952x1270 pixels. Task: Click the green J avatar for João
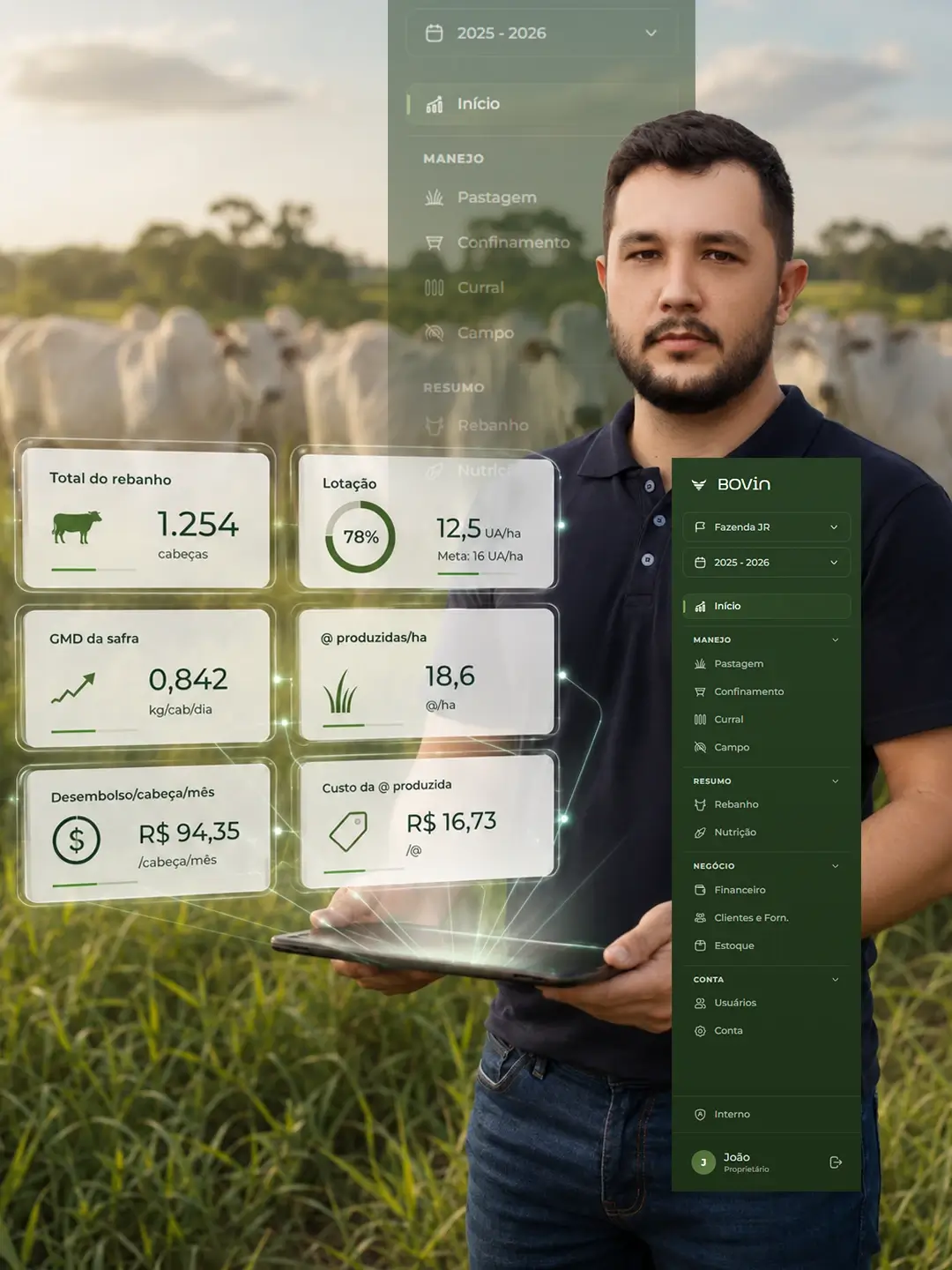tap(703, 1162)
